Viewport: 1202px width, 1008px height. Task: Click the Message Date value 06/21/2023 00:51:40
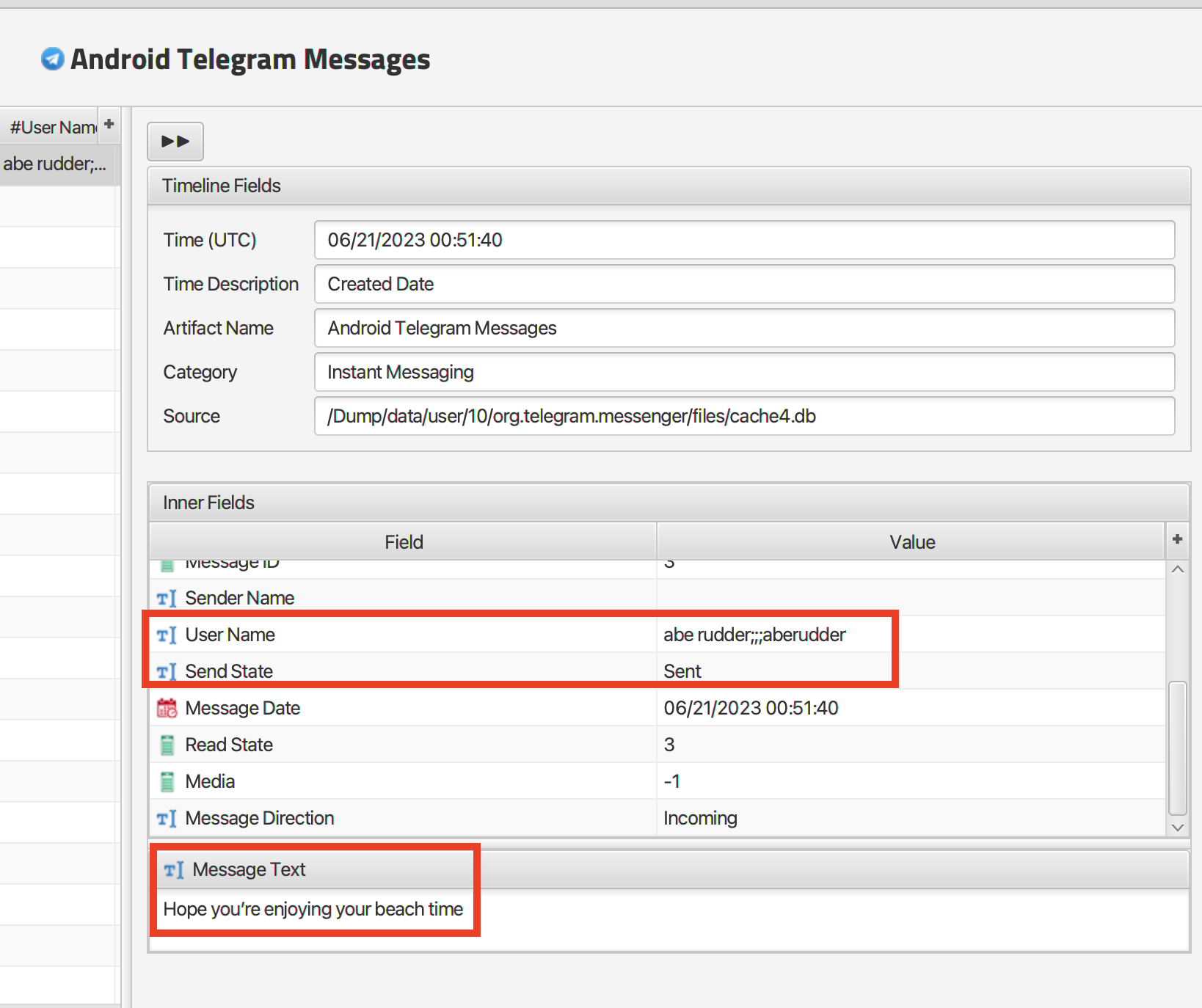tap(751, 708)
